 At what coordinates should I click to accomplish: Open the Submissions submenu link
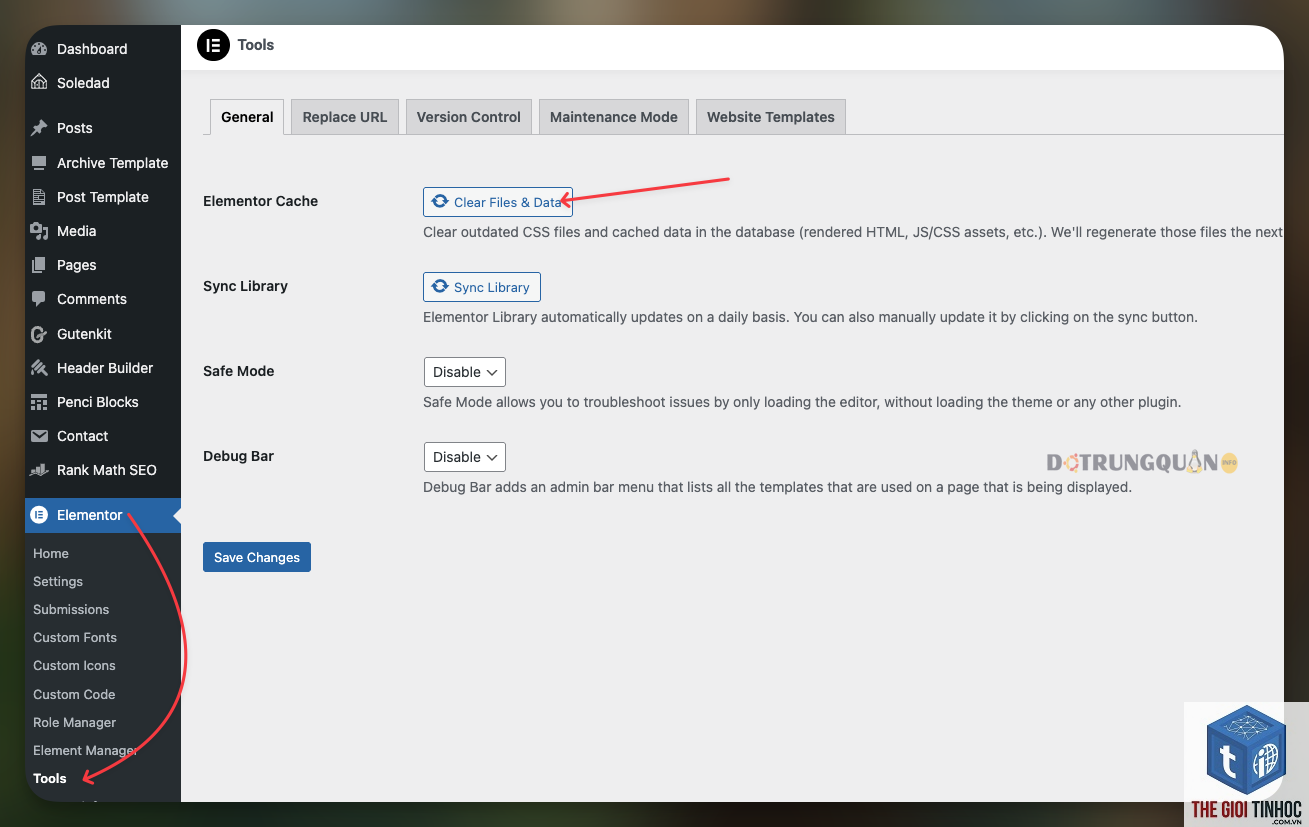pos(71,609)
